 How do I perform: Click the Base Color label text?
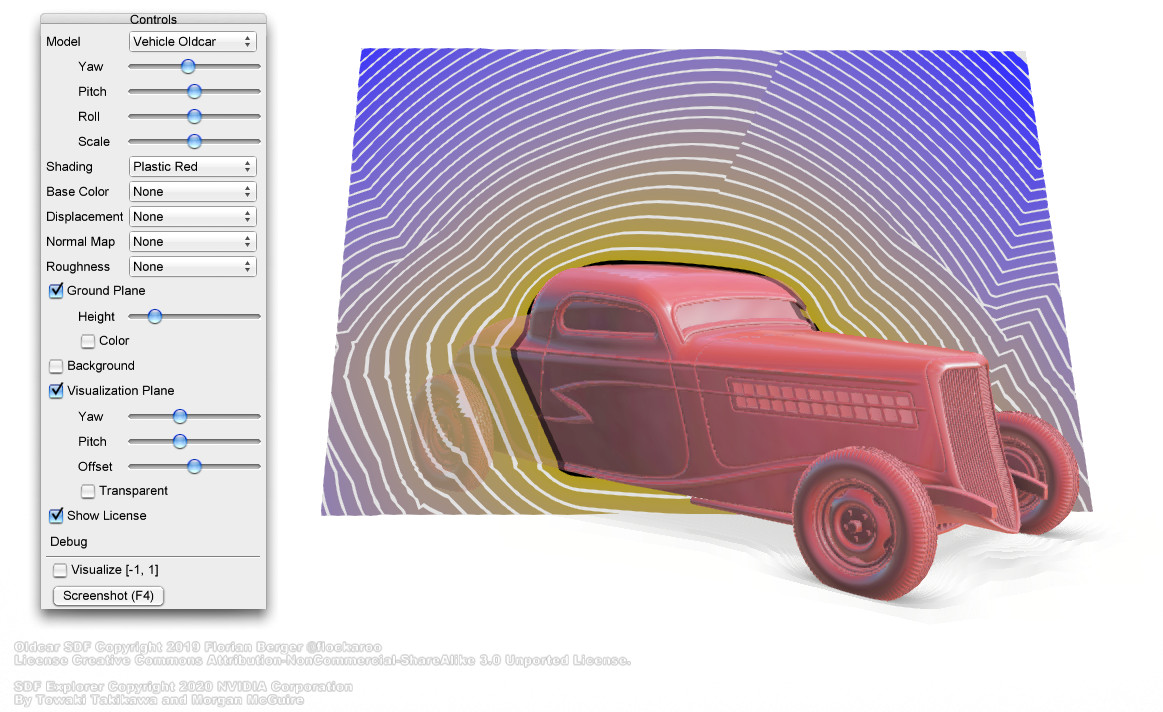(77, 191)
